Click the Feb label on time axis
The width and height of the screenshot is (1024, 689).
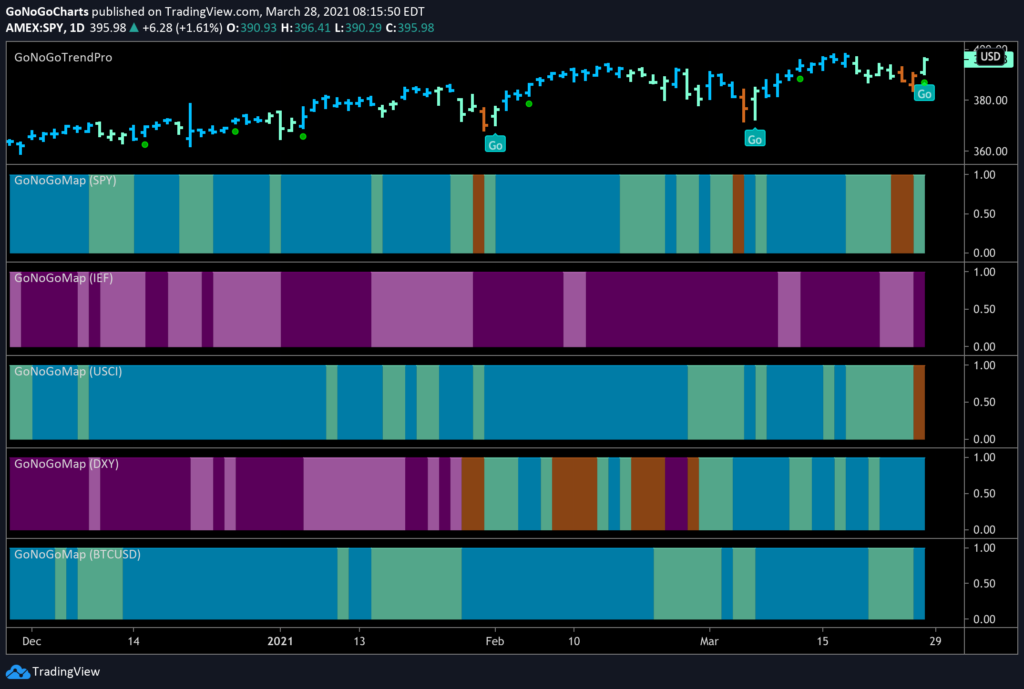pyautogui.click(x=494, y=641)
